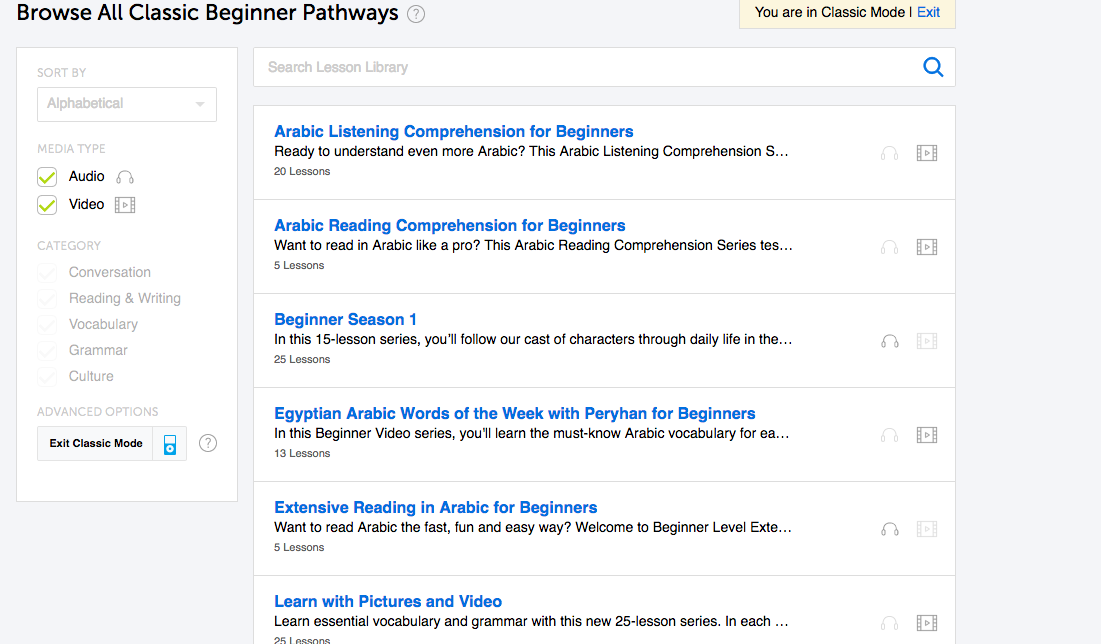Click headphones icon for Extensive Reading in Arabic
This screenshot has height=644, width=1101.
pos(890,530)
